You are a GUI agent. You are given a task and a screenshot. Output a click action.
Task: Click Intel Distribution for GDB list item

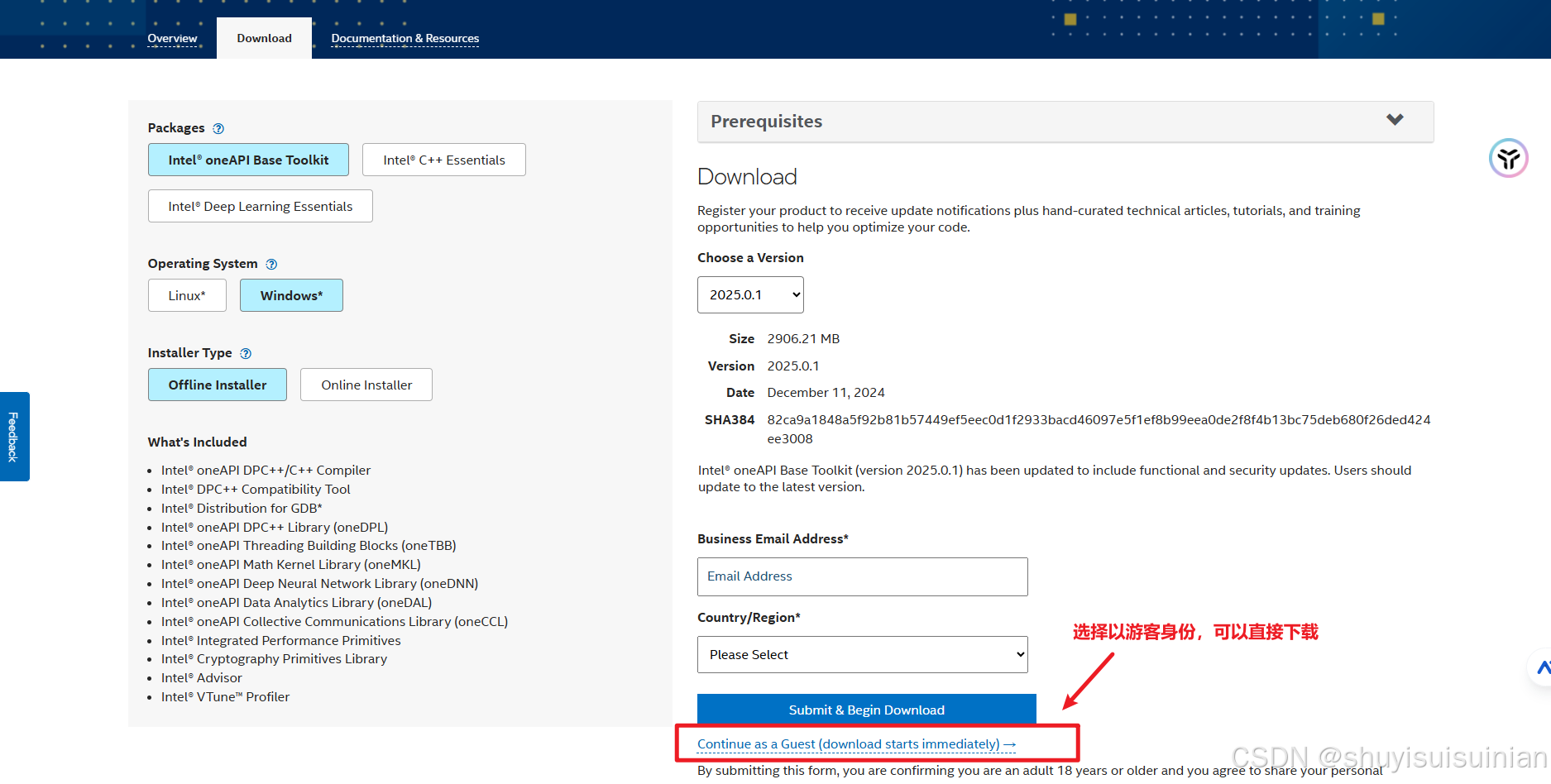tap(242, 508)
